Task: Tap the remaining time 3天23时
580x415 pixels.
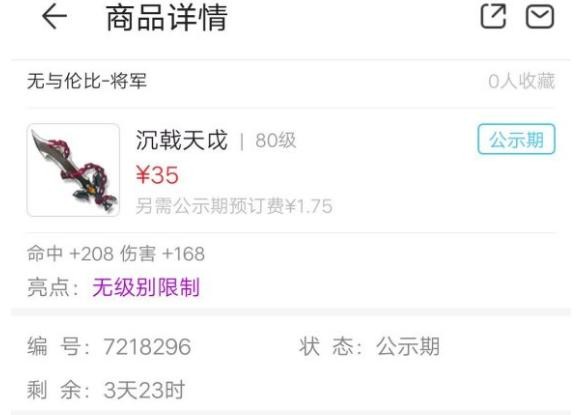Action: (144, 390)
